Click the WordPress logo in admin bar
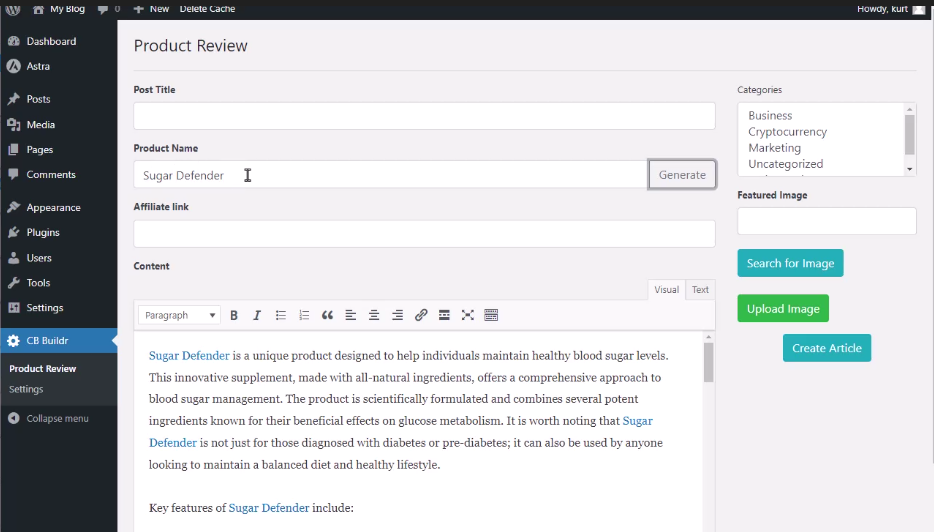934x532 pixels. tap(13, 9)
